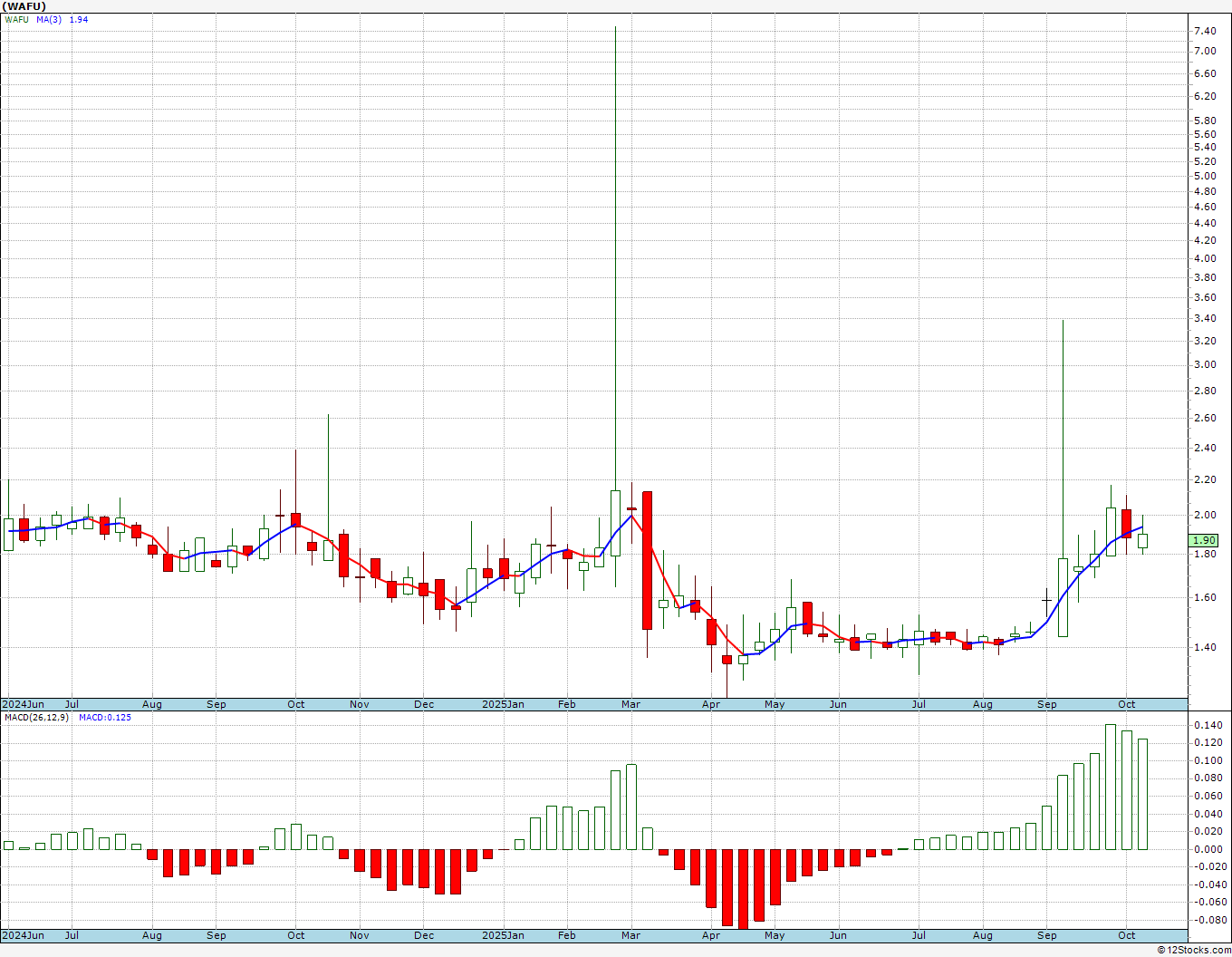Click "Dec" on the price chart date axis
The width and height of the screenshot is (1232, 957).
pyautogui.click(x=424, y=704)
